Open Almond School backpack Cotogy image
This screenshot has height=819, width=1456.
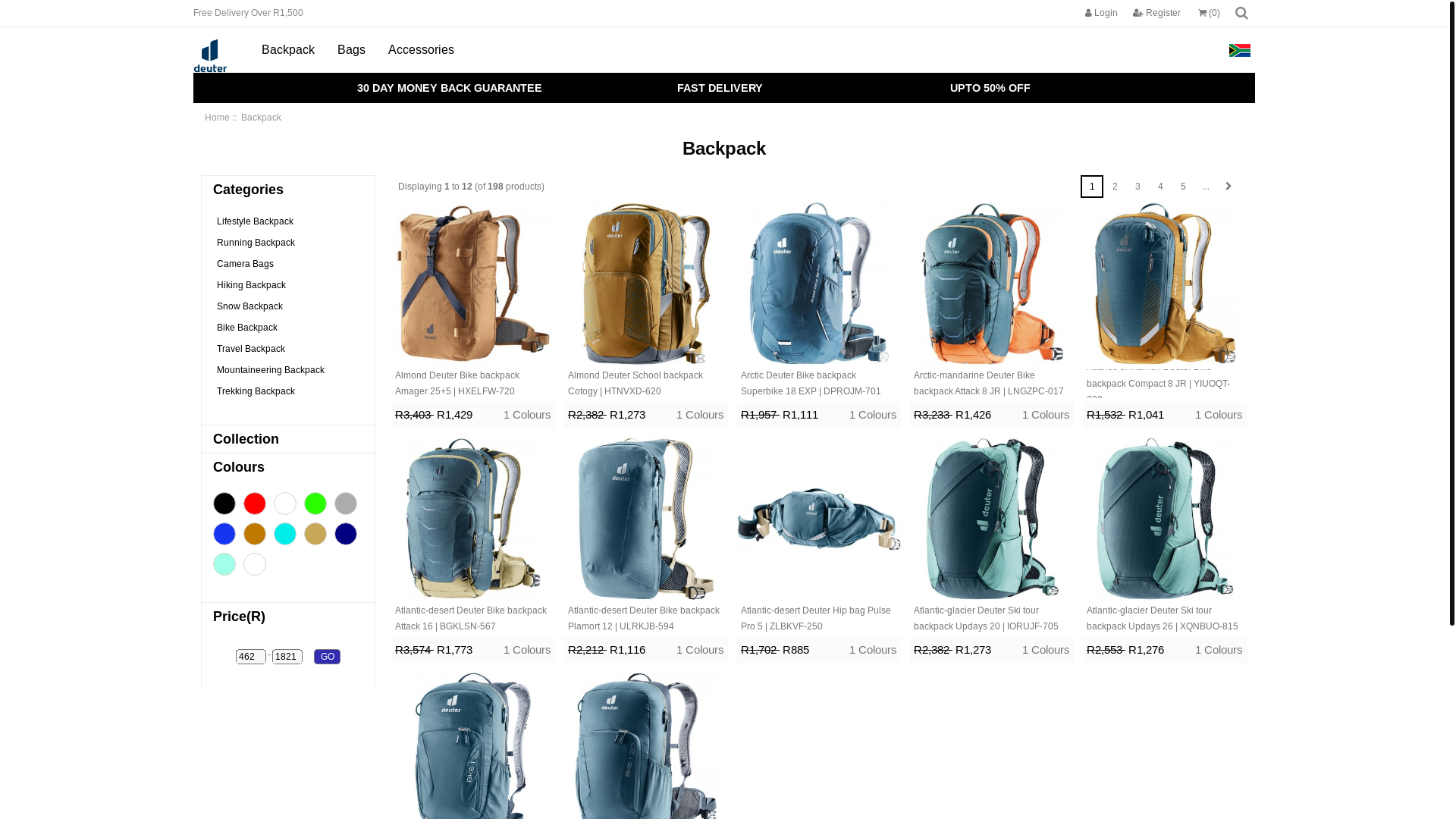pyautogui.click(x=646, y=284)
